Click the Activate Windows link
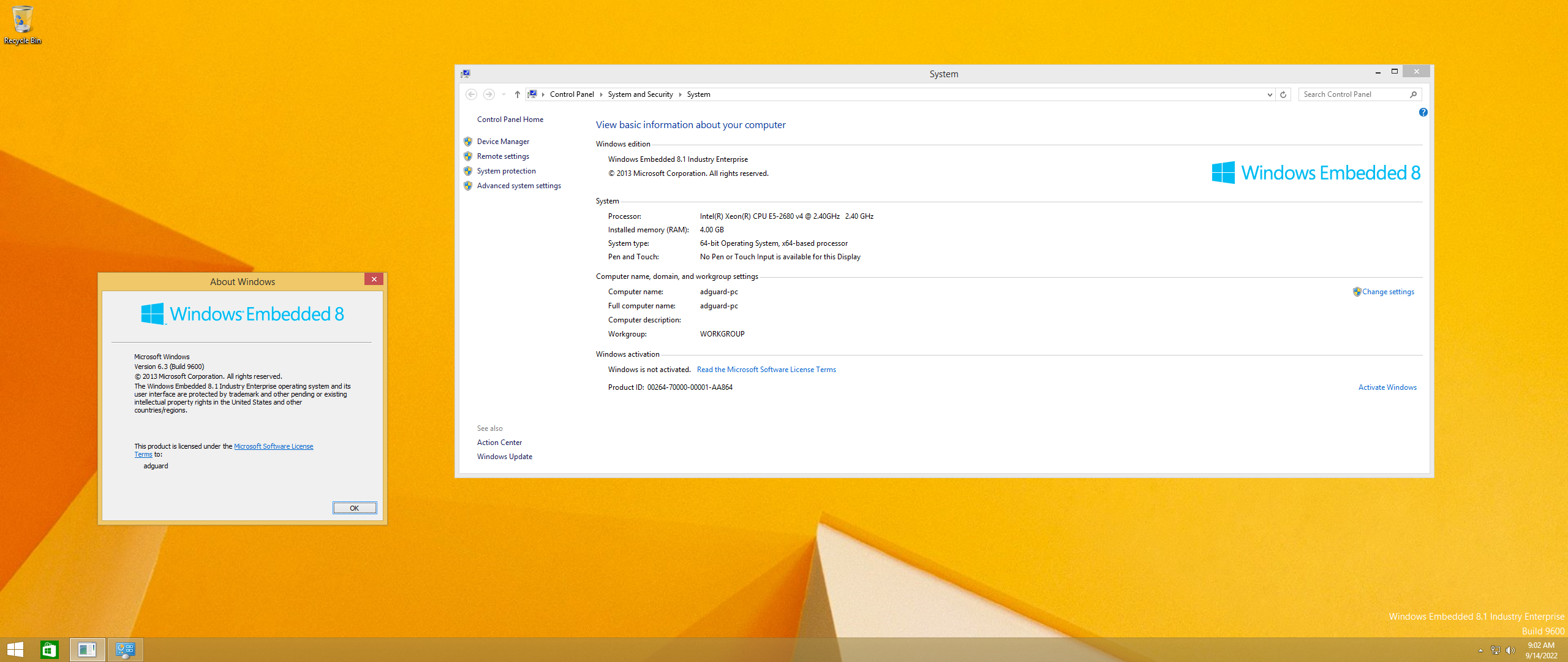 coord(1387,387)
